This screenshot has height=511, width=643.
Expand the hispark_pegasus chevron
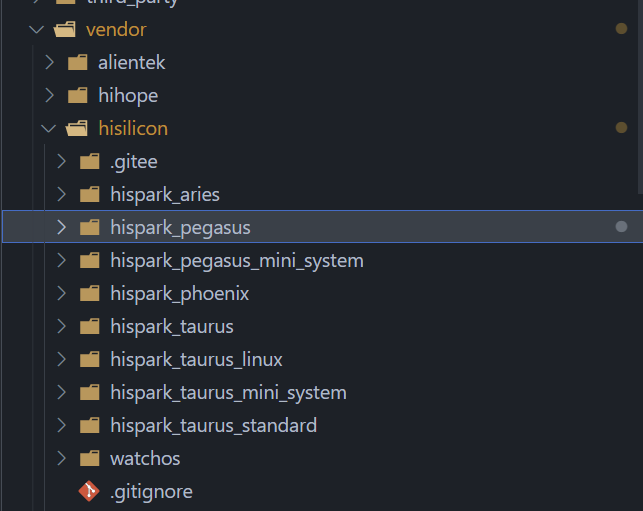pos(62,227)
